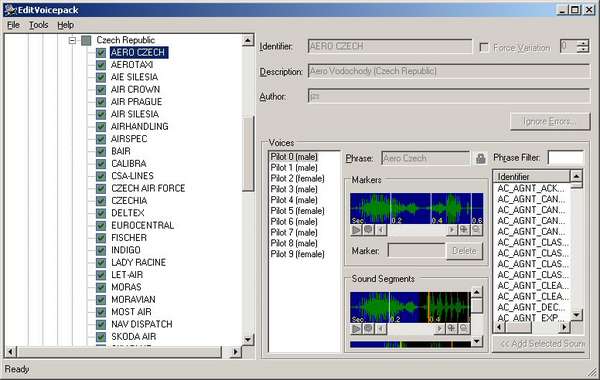Select Pilot 0 (male) in Voices list

294,157
